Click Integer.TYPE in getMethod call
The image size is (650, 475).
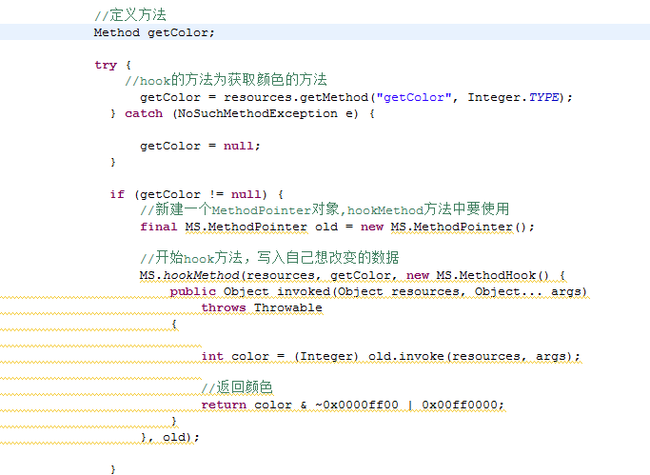coord(514,97)
